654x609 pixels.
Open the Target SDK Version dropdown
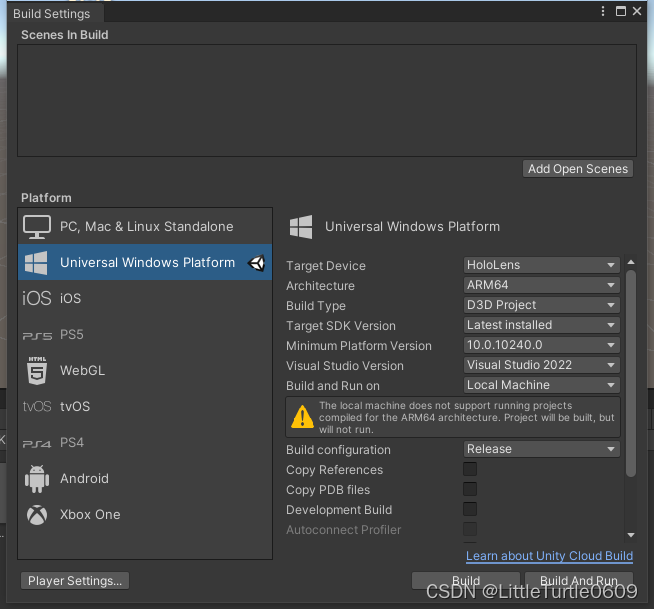coord(541,325)
